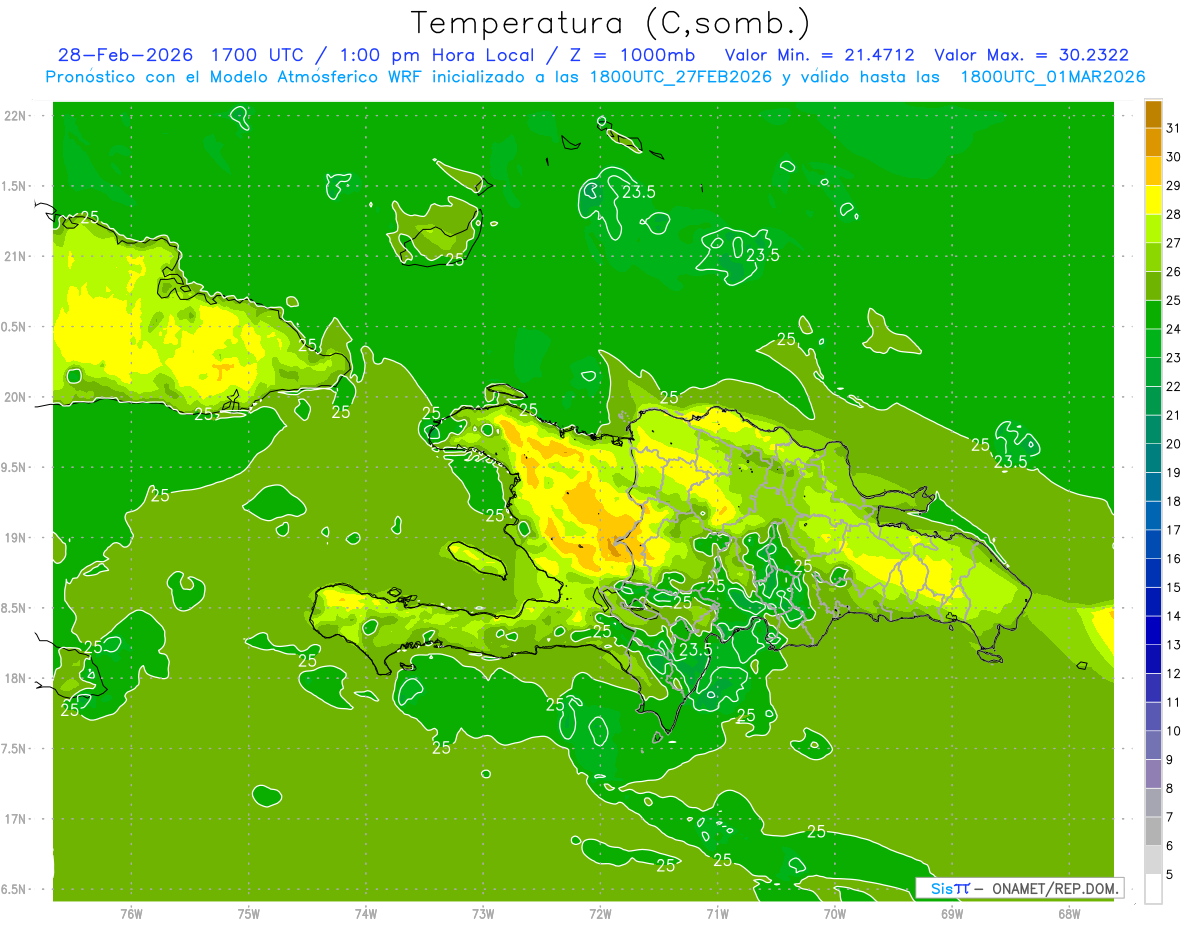Click dark blue colorbar segment between 13 and 14
The height and width of the screenshot is (927, 1200).
pyautogui.click(x=1153, y=630)
